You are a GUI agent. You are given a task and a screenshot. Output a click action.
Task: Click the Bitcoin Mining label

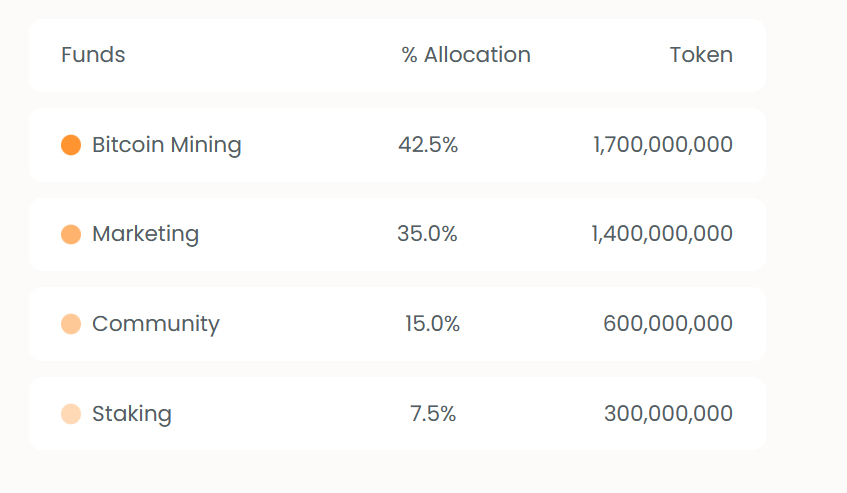(x=166, y=145)
